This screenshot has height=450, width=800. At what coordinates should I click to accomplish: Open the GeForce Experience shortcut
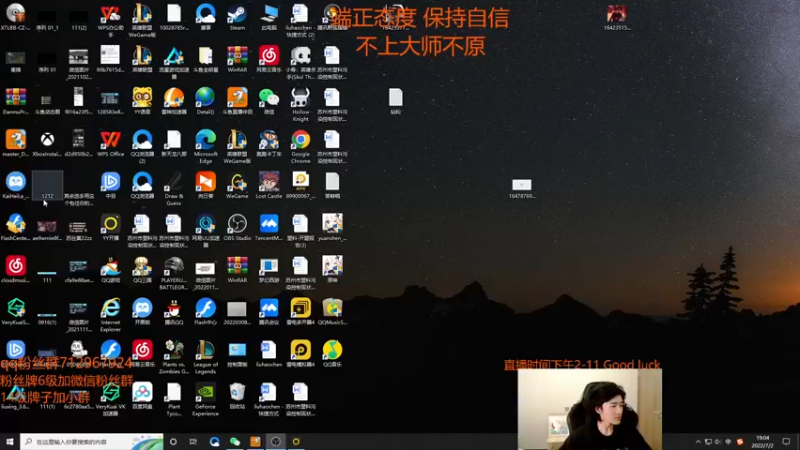point(206,397)
